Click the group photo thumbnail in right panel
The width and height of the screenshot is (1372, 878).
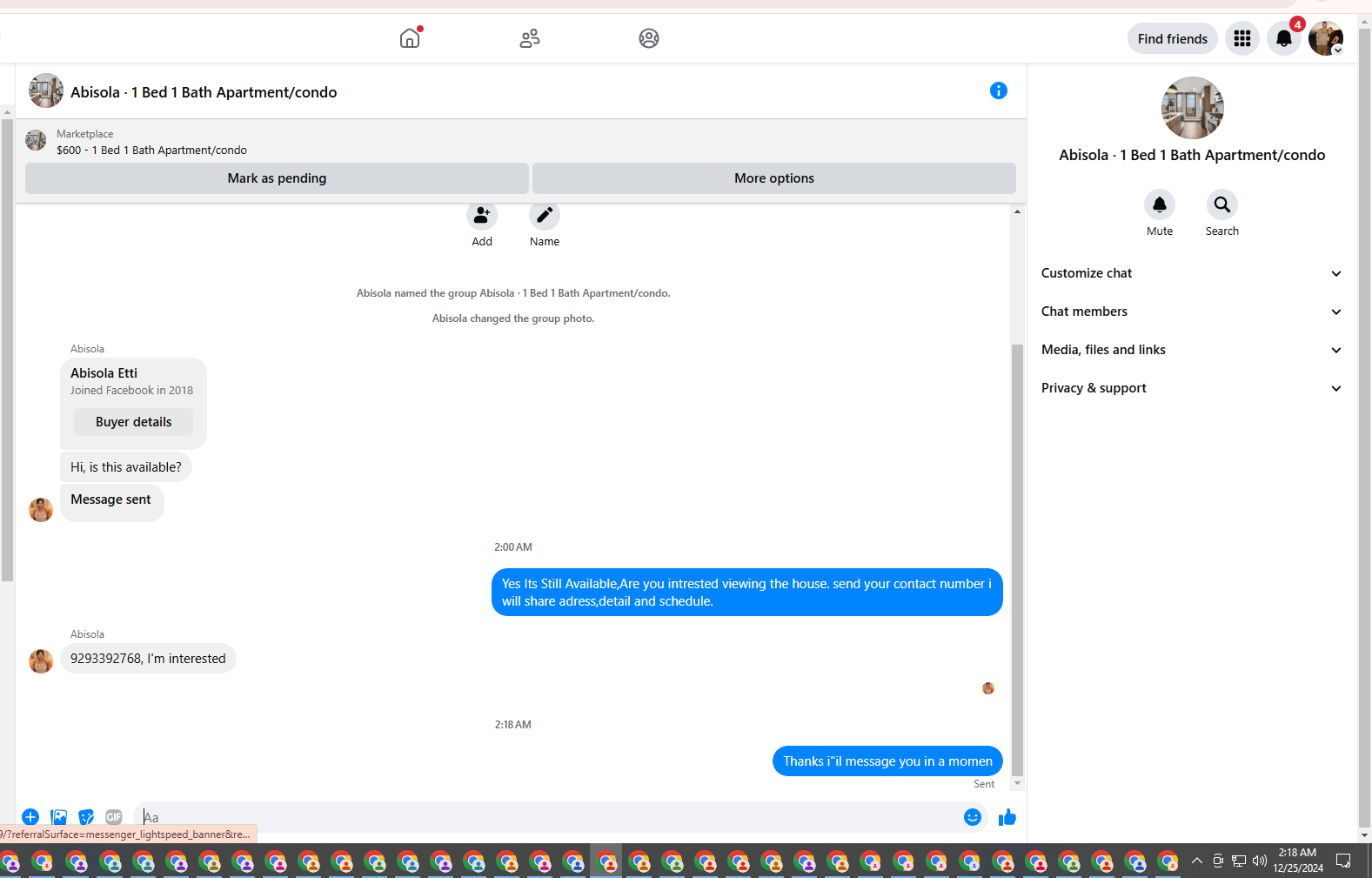coord(1193,108)
